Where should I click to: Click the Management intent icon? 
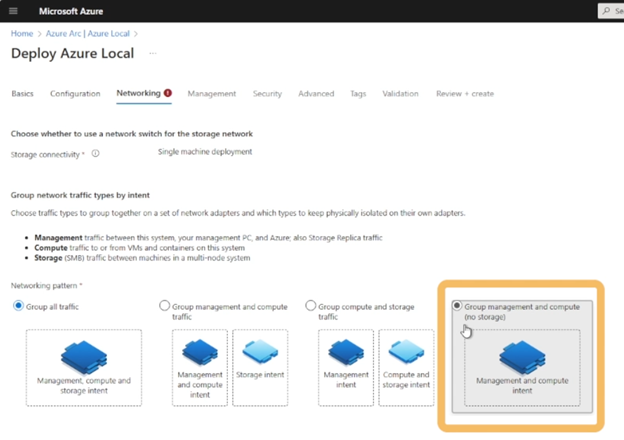[x=346, y=352]
